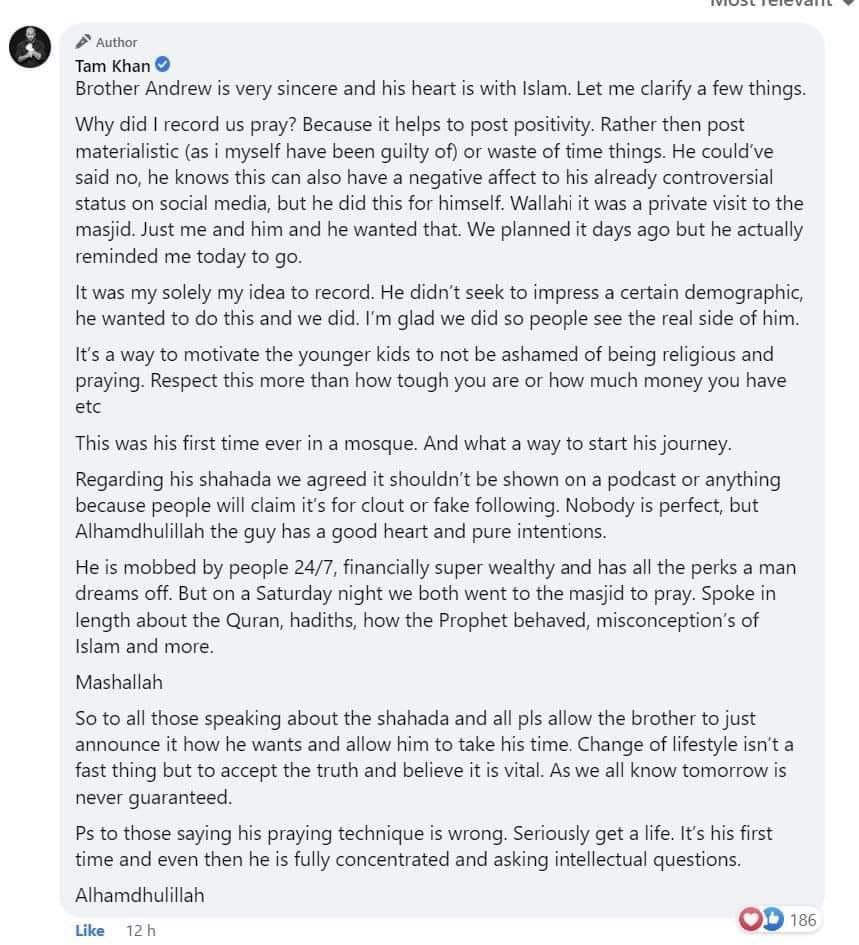Open Tam Khan's profile picture avatar
Screen dimensions: 859x945
pyautogui.click(x=30, y=46)
